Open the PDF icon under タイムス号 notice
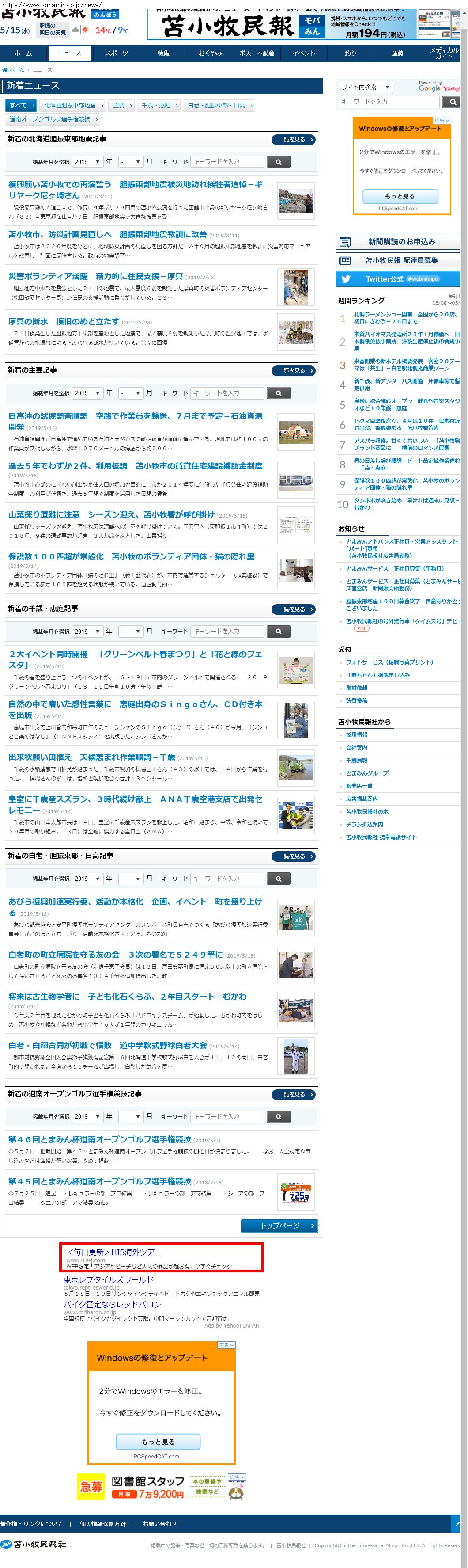Viewport: 468px width, 1568px height. (362, 628)
